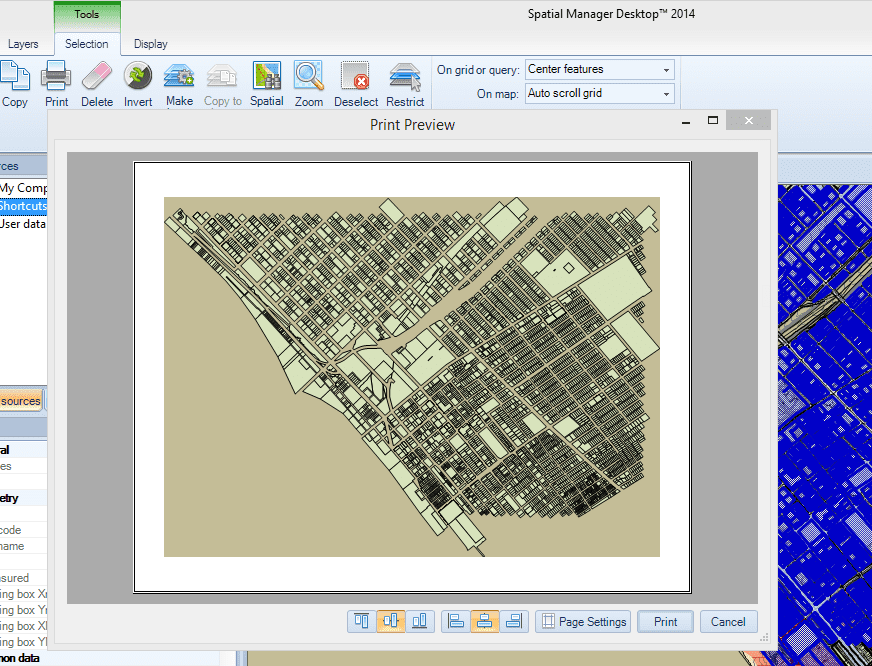
Task: Switch to the Display ribbon tab
Action: (151, 44)
